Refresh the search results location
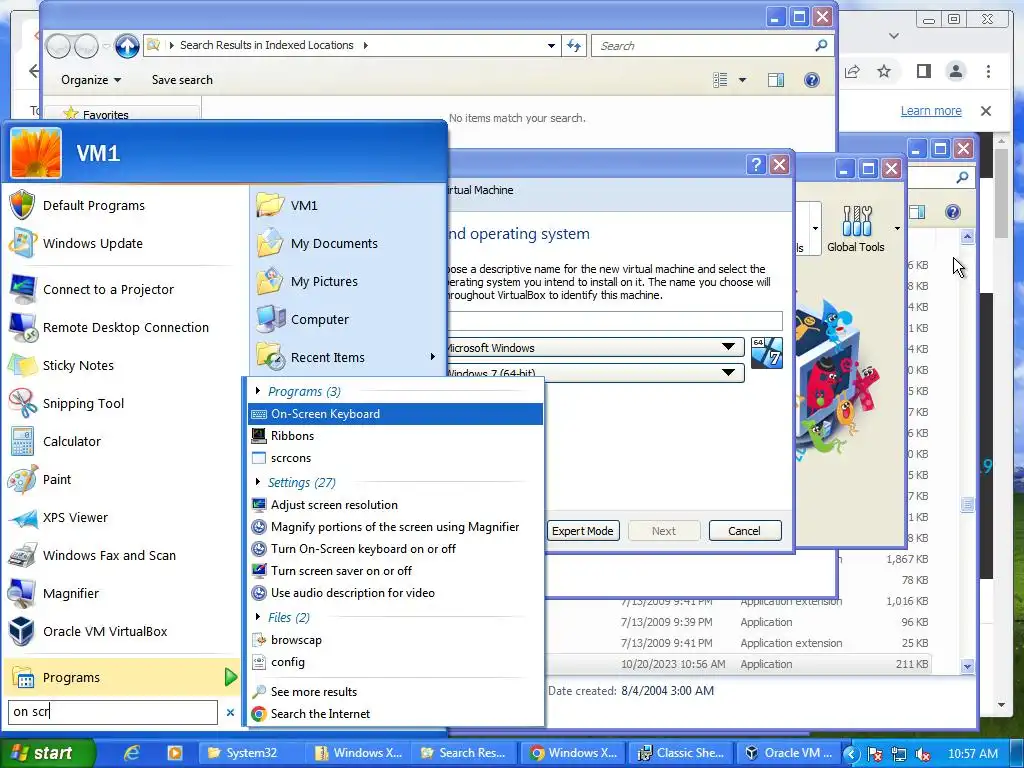Image resolution: width=1024 pixels, height=768 pixels. (x=574, y=45)
